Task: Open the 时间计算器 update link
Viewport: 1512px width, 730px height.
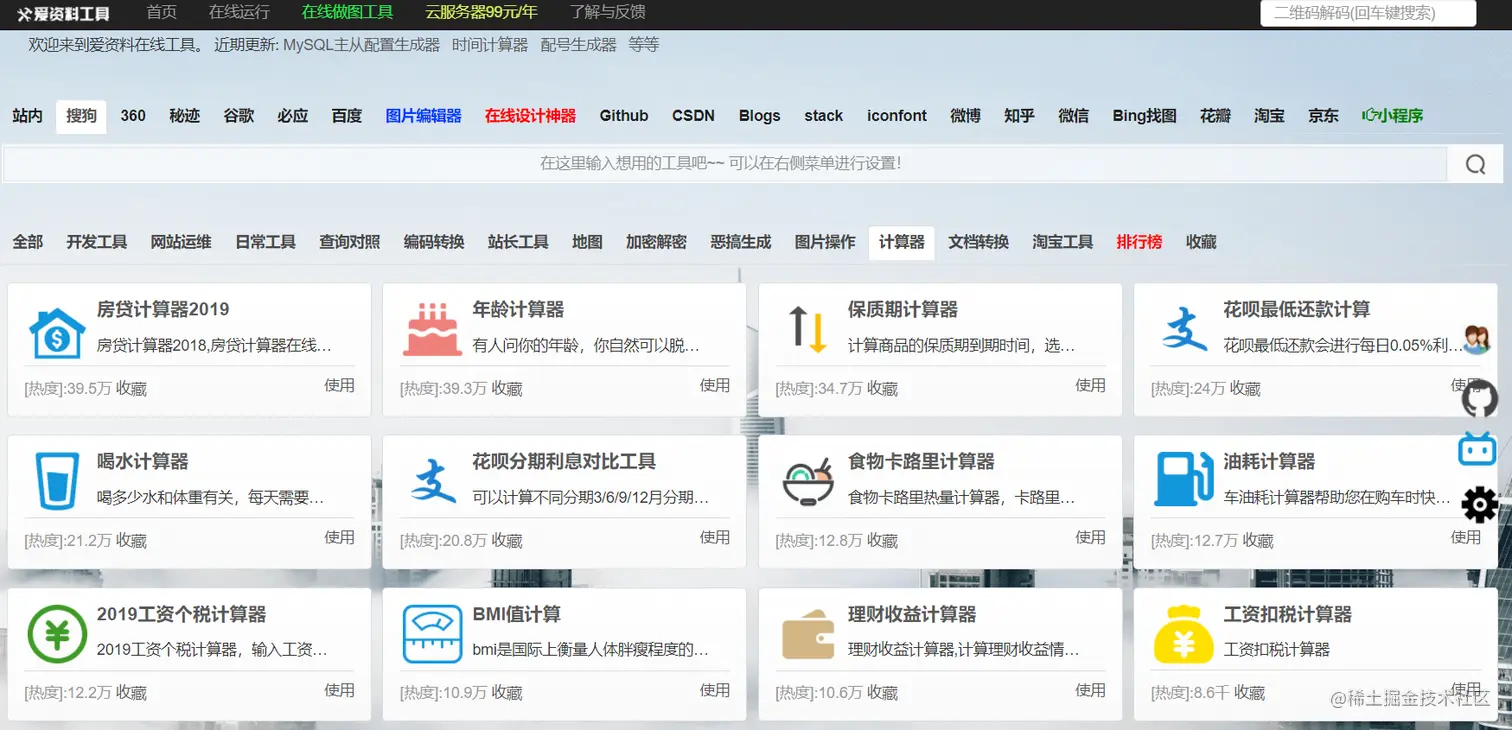Action: pos(490,45)
